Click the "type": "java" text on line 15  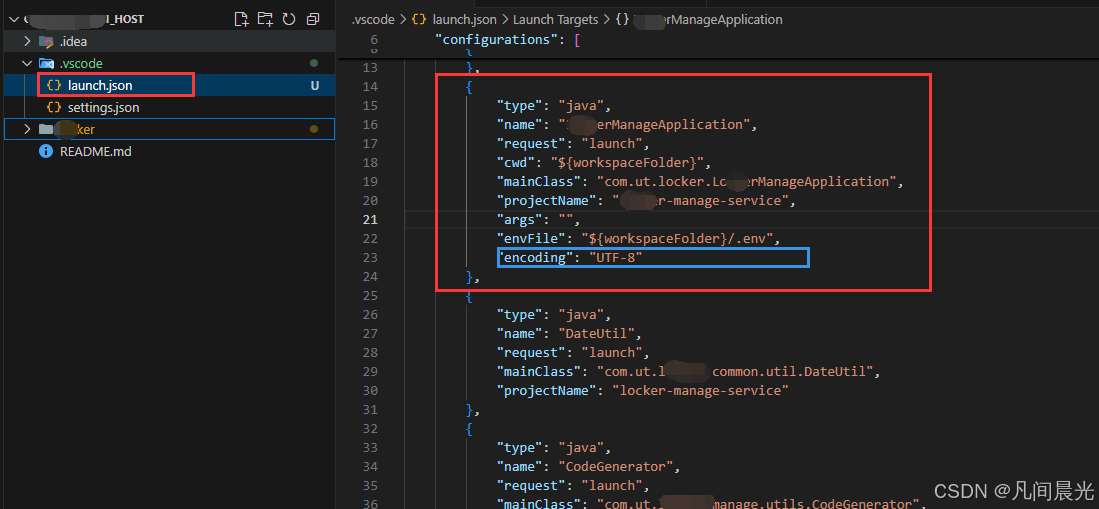pyautogui.click(x=554, y=105)
